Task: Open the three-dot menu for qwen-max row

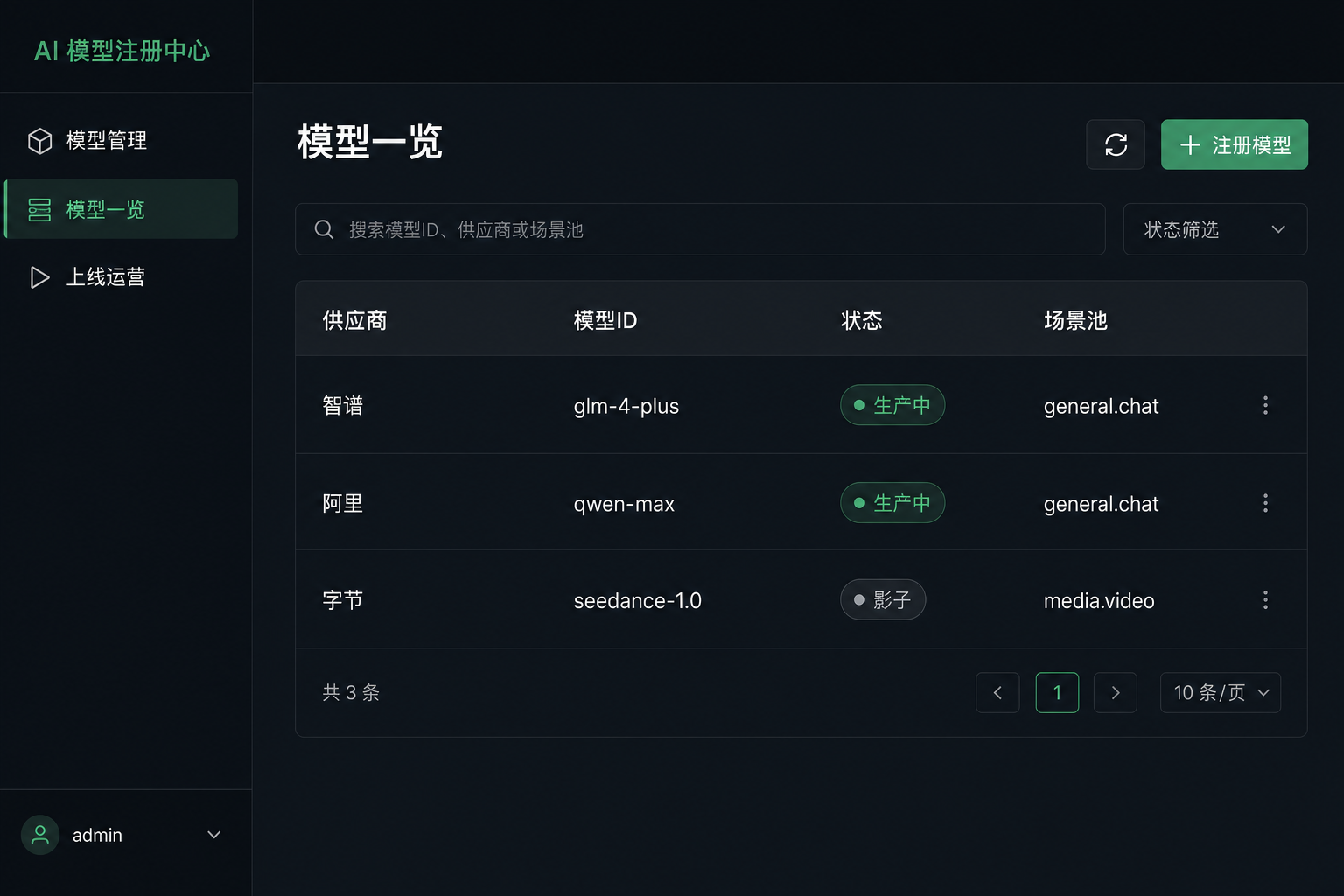Action: tap(1265, 503)
